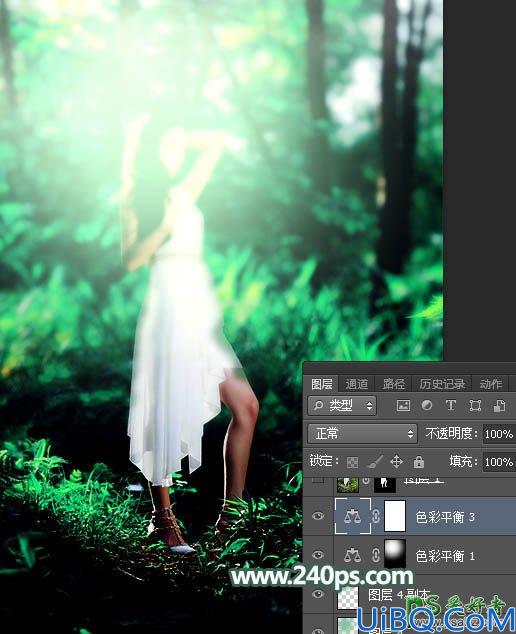Select white layer mask of 色彩平衡 3

point(395,516)
